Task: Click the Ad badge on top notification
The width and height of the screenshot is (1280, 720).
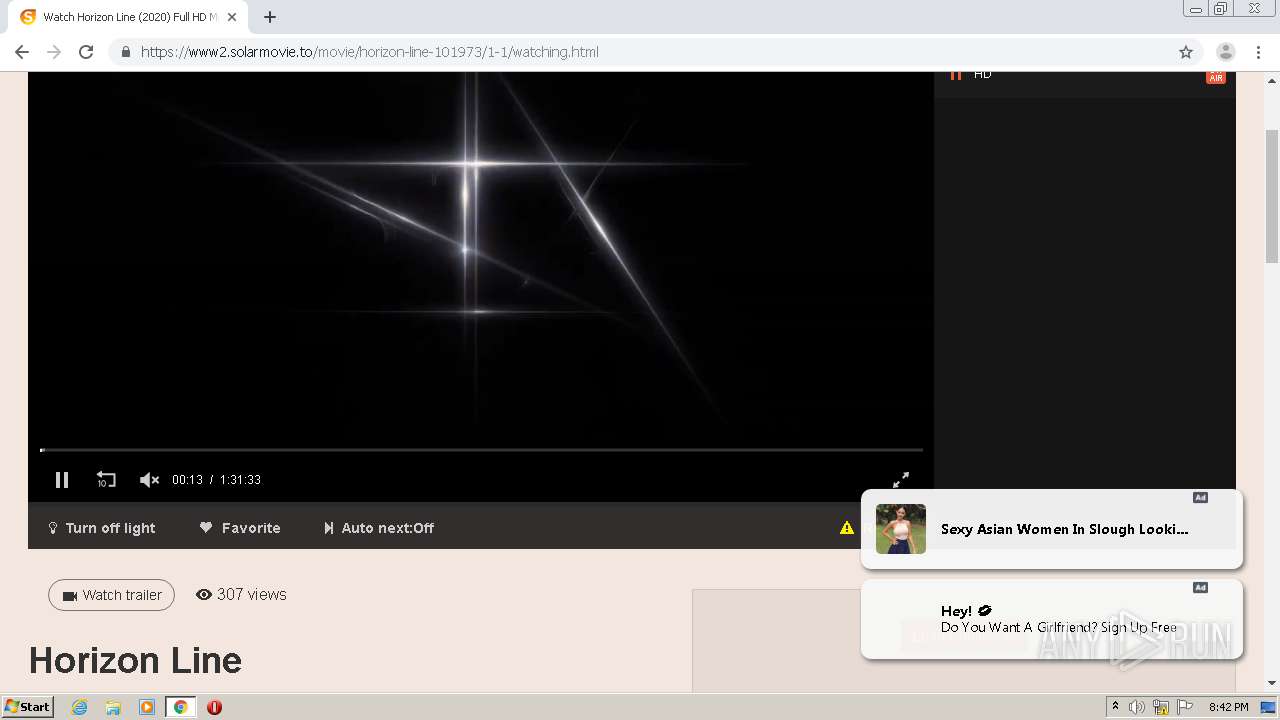Action: tap(1200, 498)
